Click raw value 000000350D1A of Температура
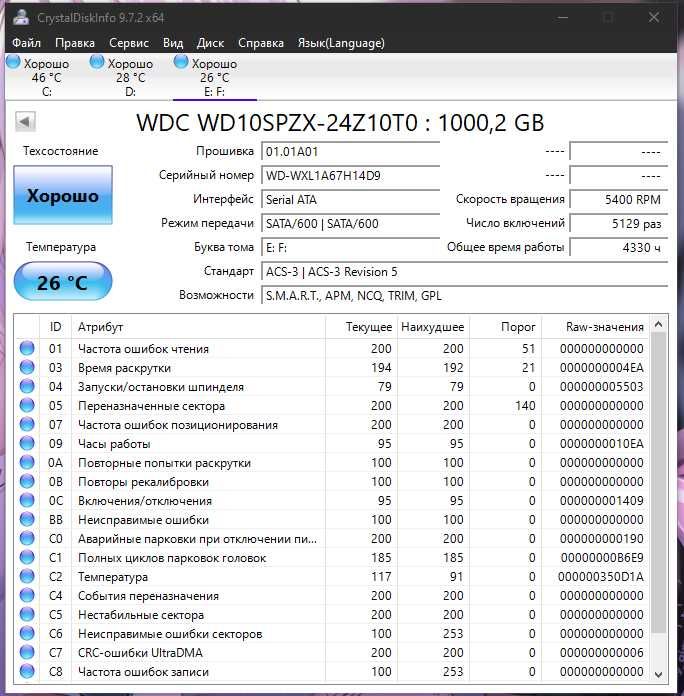 [x=601, y=577]
